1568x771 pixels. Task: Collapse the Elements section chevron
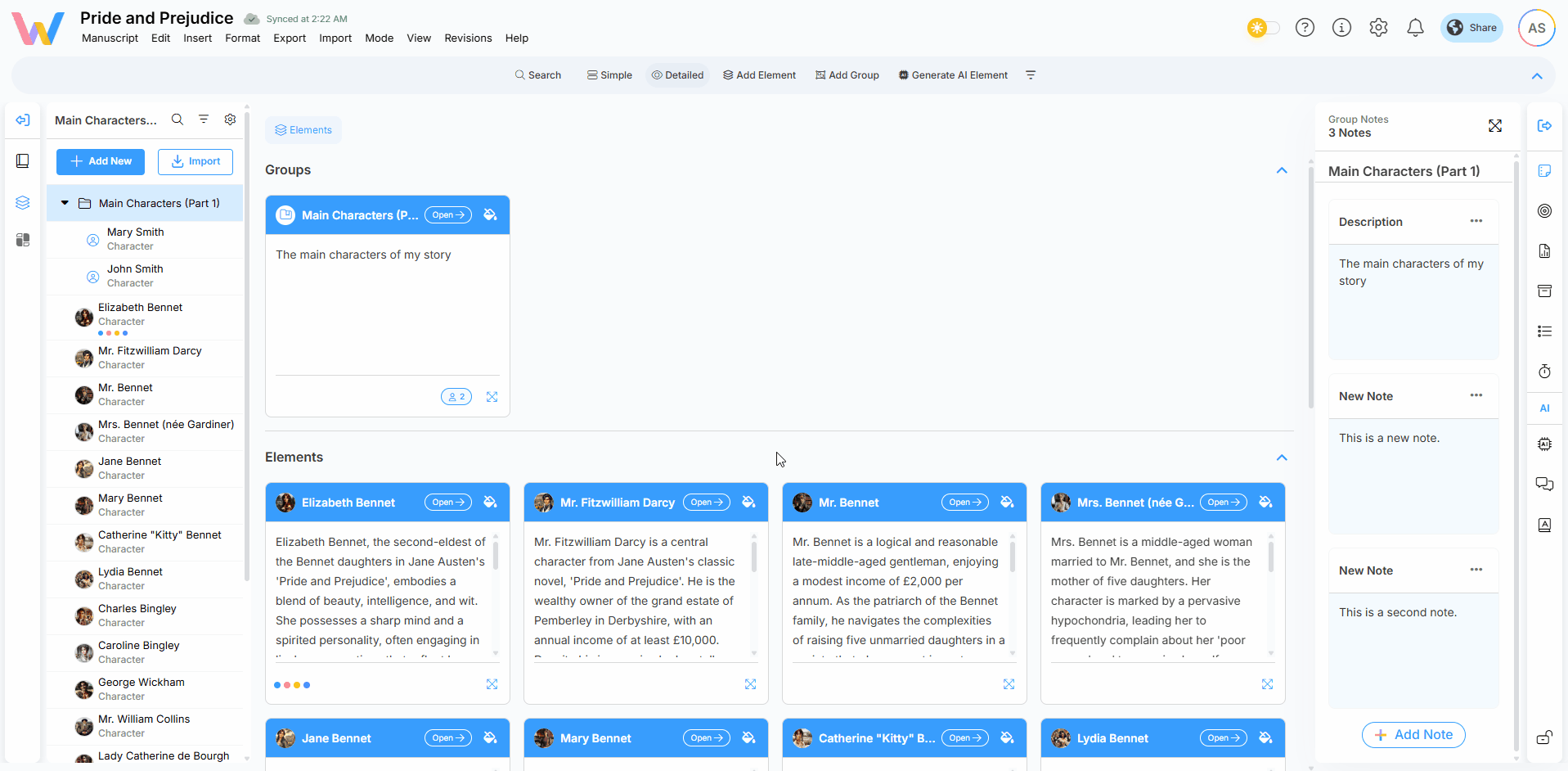(x=1282, y=458)
